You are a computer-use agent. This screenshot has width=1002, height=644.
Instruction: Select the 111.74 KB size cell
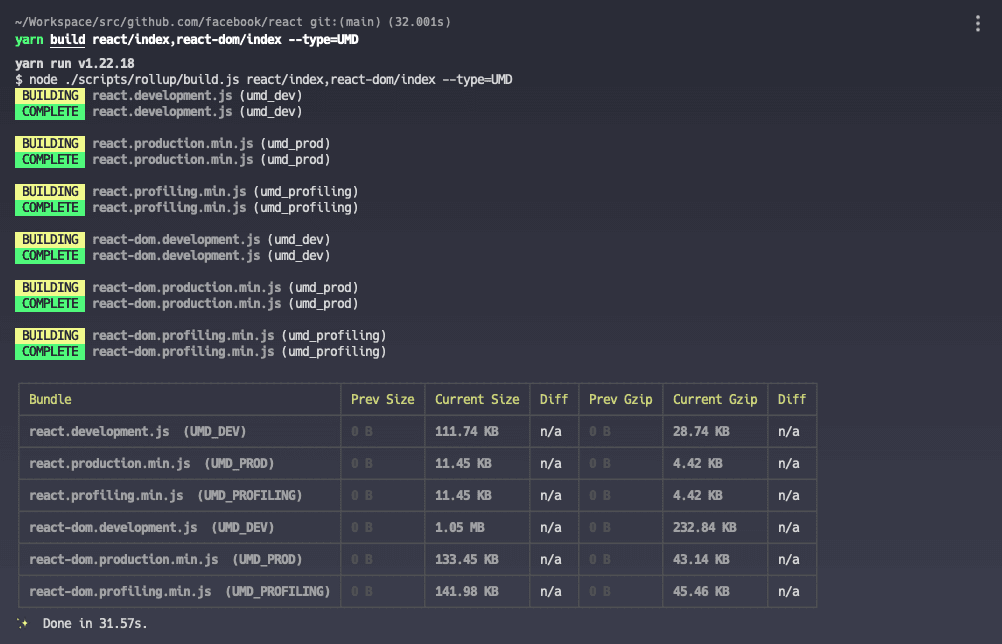(466, 431)
